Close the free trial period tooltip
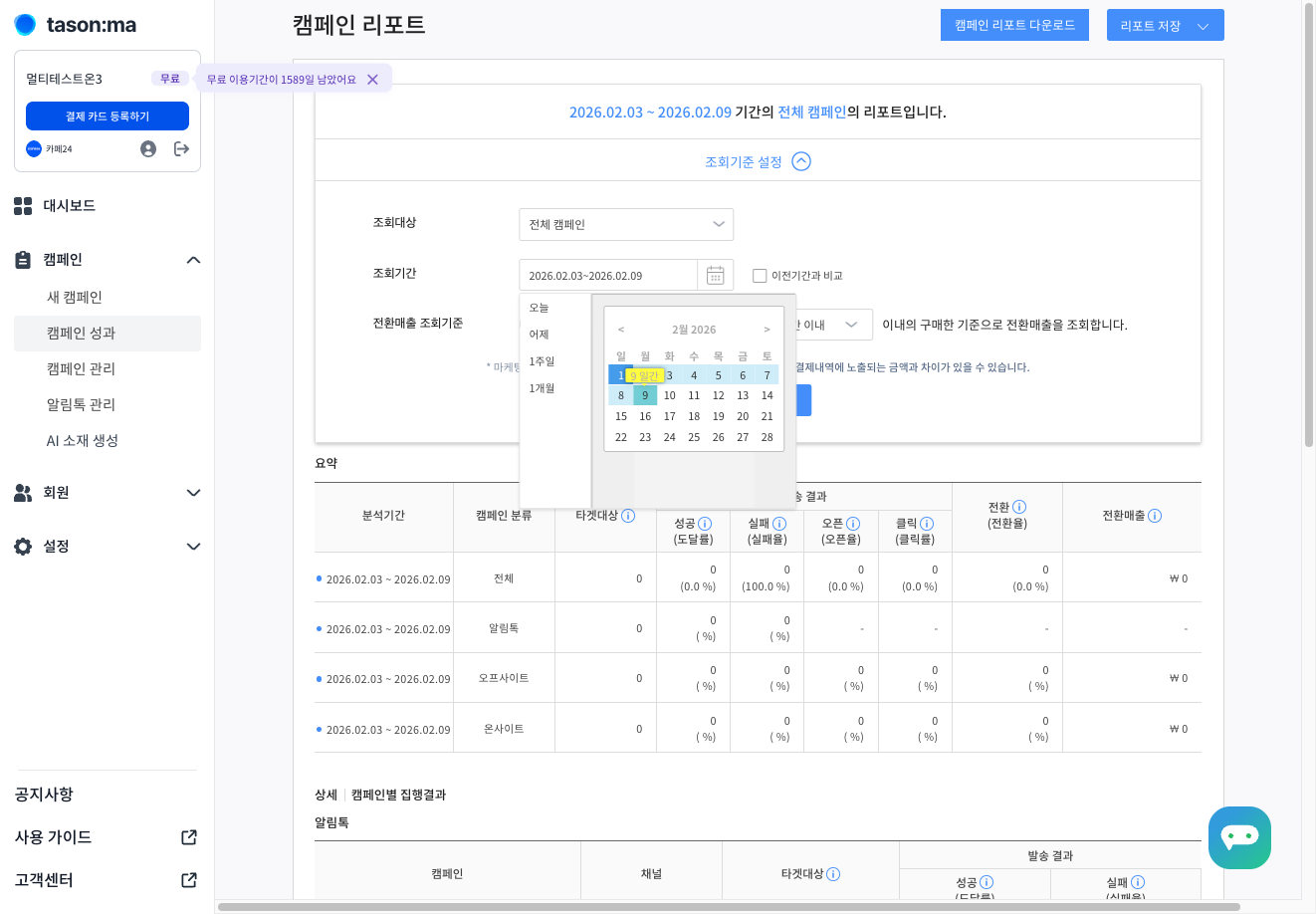This screenshot has width=1316, height=914. (x=372, y=80)
